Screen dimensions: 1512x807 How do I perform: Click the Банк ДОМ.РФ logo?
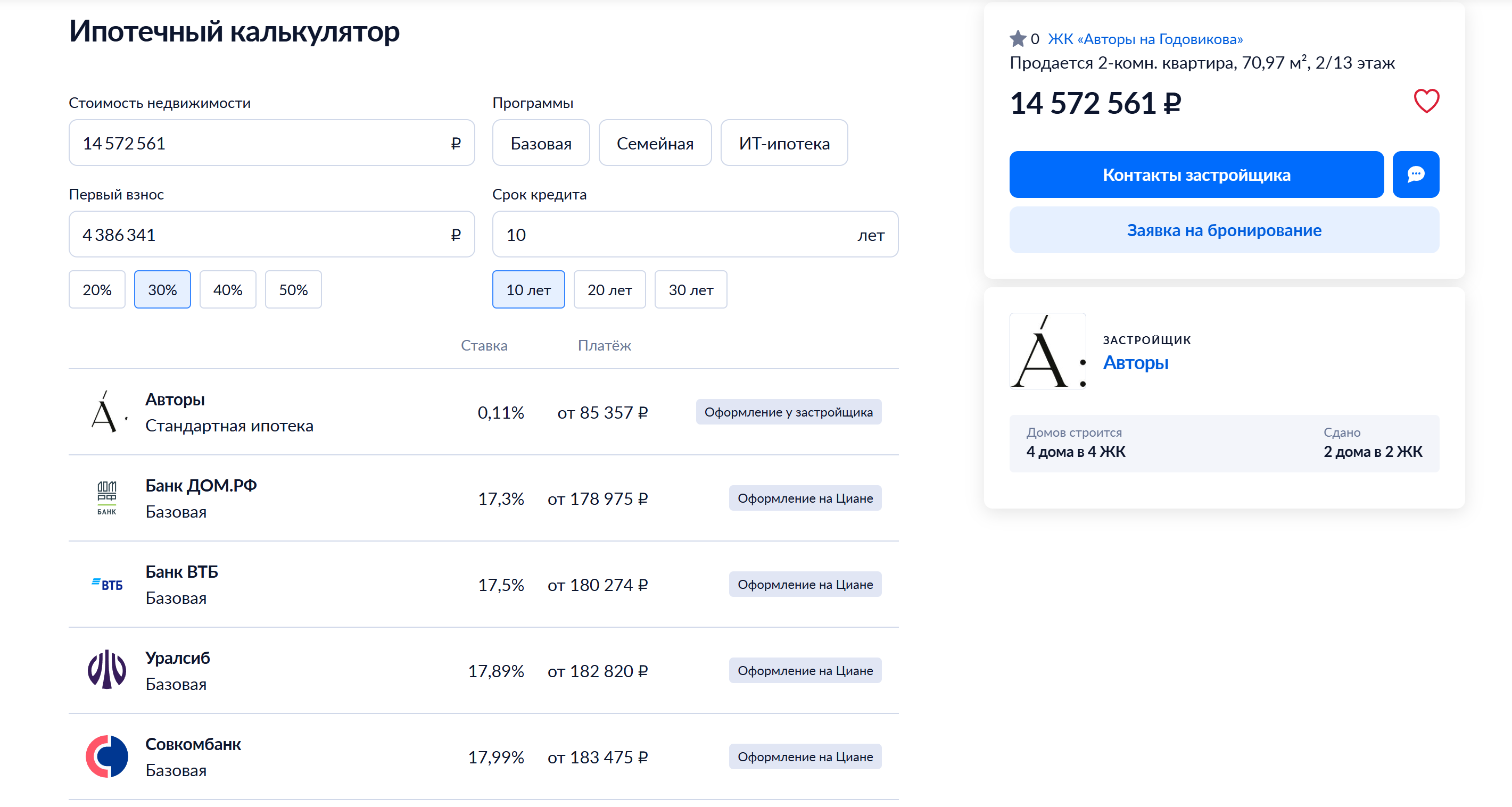click(x=107, y=498)
